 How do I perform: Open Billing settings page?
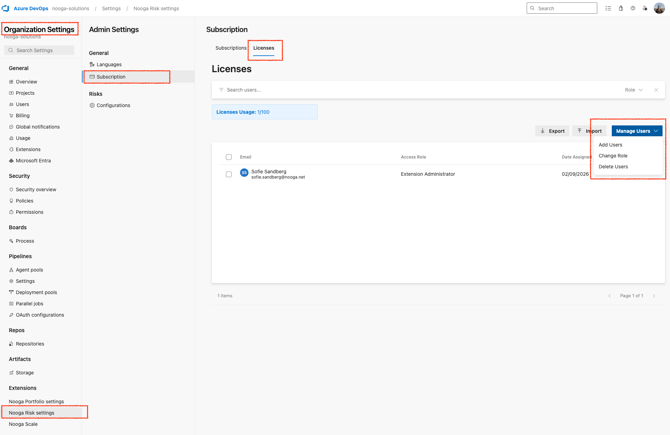[x=23, y=115]
